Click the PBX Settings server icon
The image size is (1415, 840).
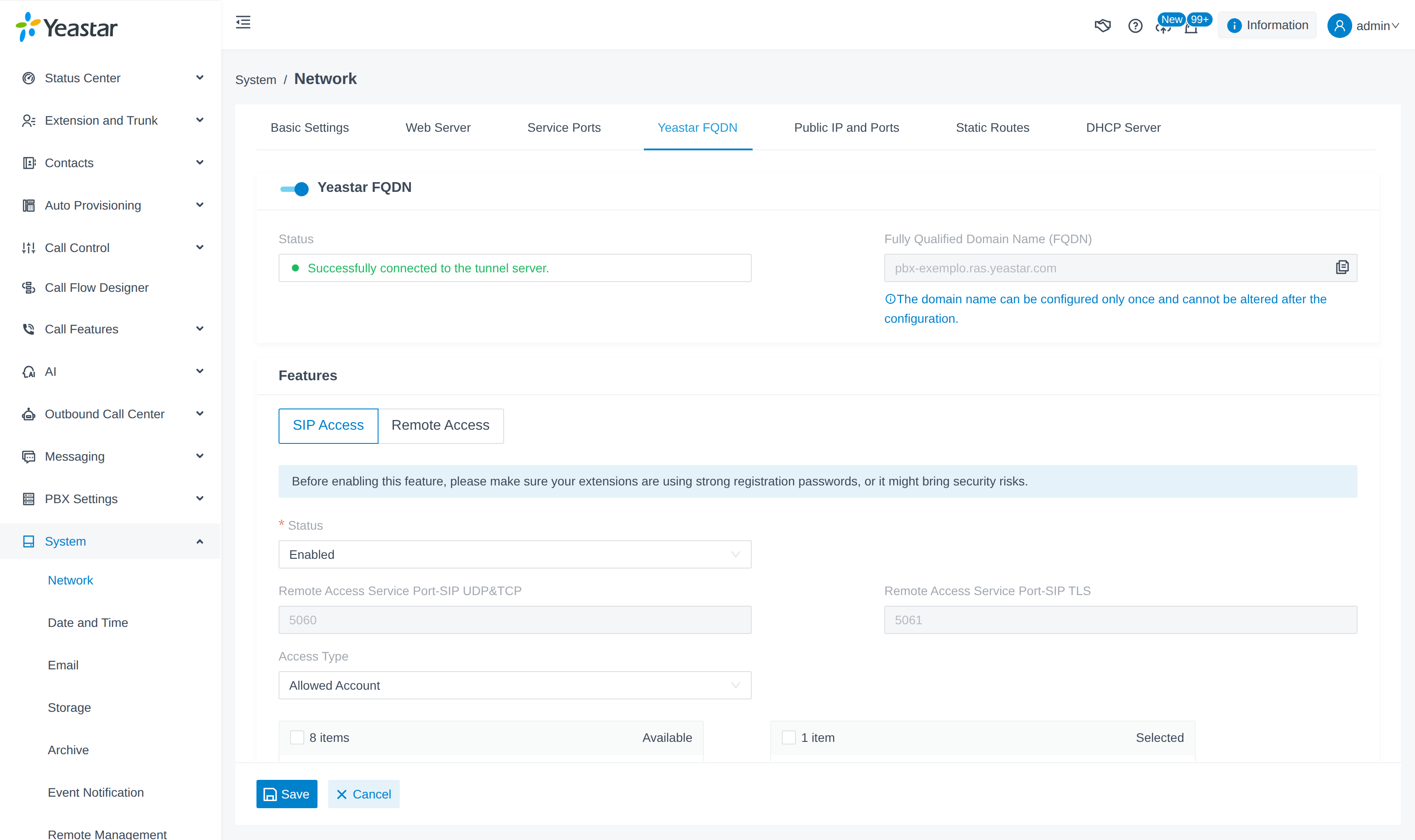[x=28, y=499]
